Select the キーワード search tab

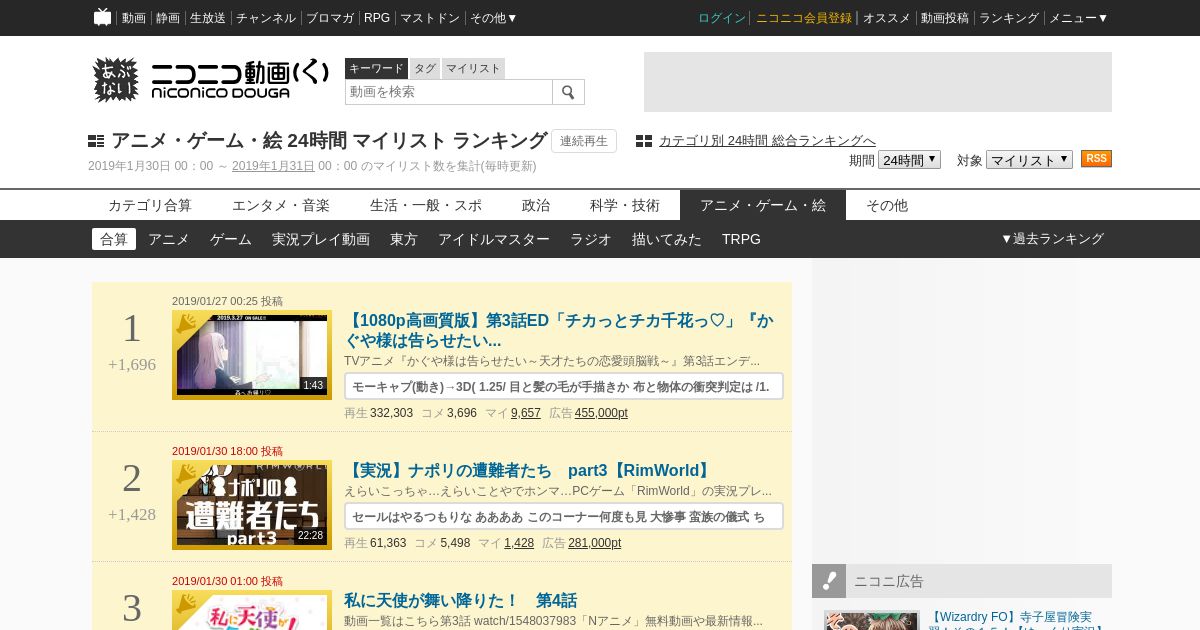pos(376,69)
